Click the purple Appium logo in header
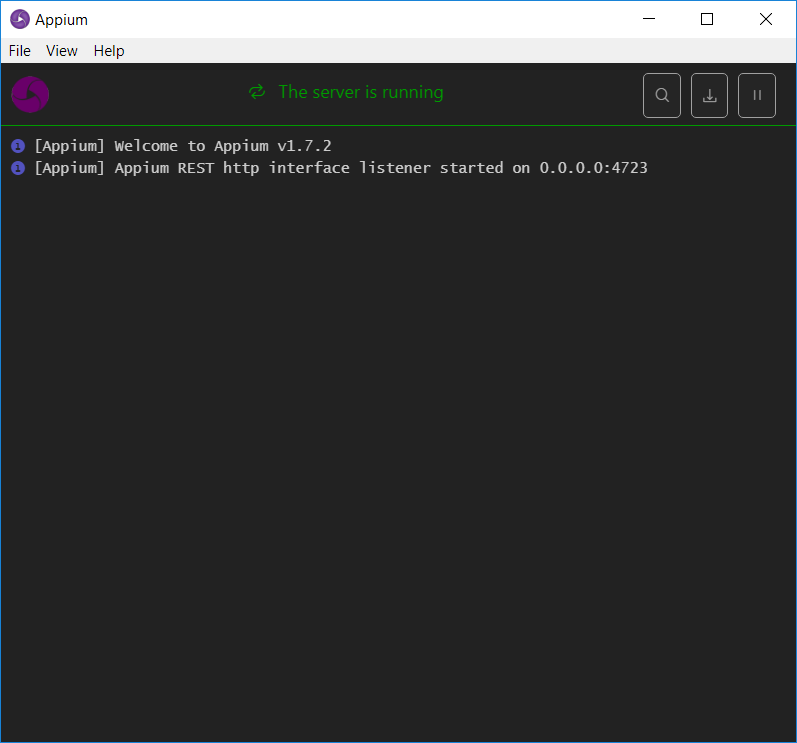Viewport: 797px width, 743px height. point(30,95)
